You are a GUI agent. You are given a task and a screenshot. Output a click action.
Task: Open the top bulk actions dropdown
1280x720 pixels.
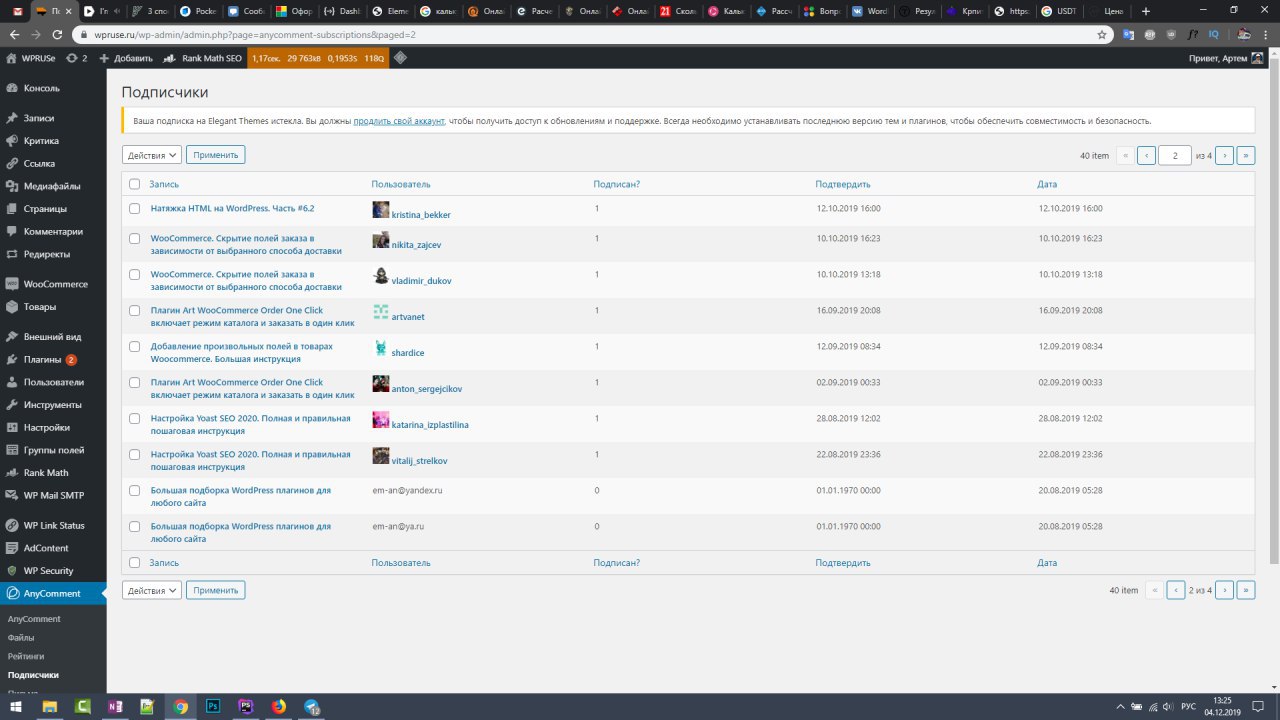152,155
